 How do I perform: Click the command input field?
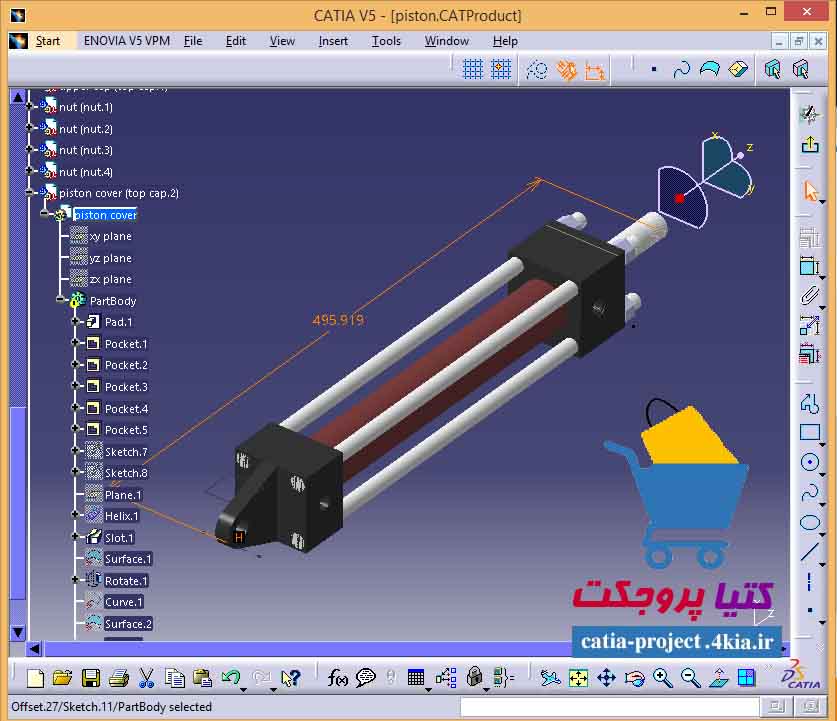610,707
